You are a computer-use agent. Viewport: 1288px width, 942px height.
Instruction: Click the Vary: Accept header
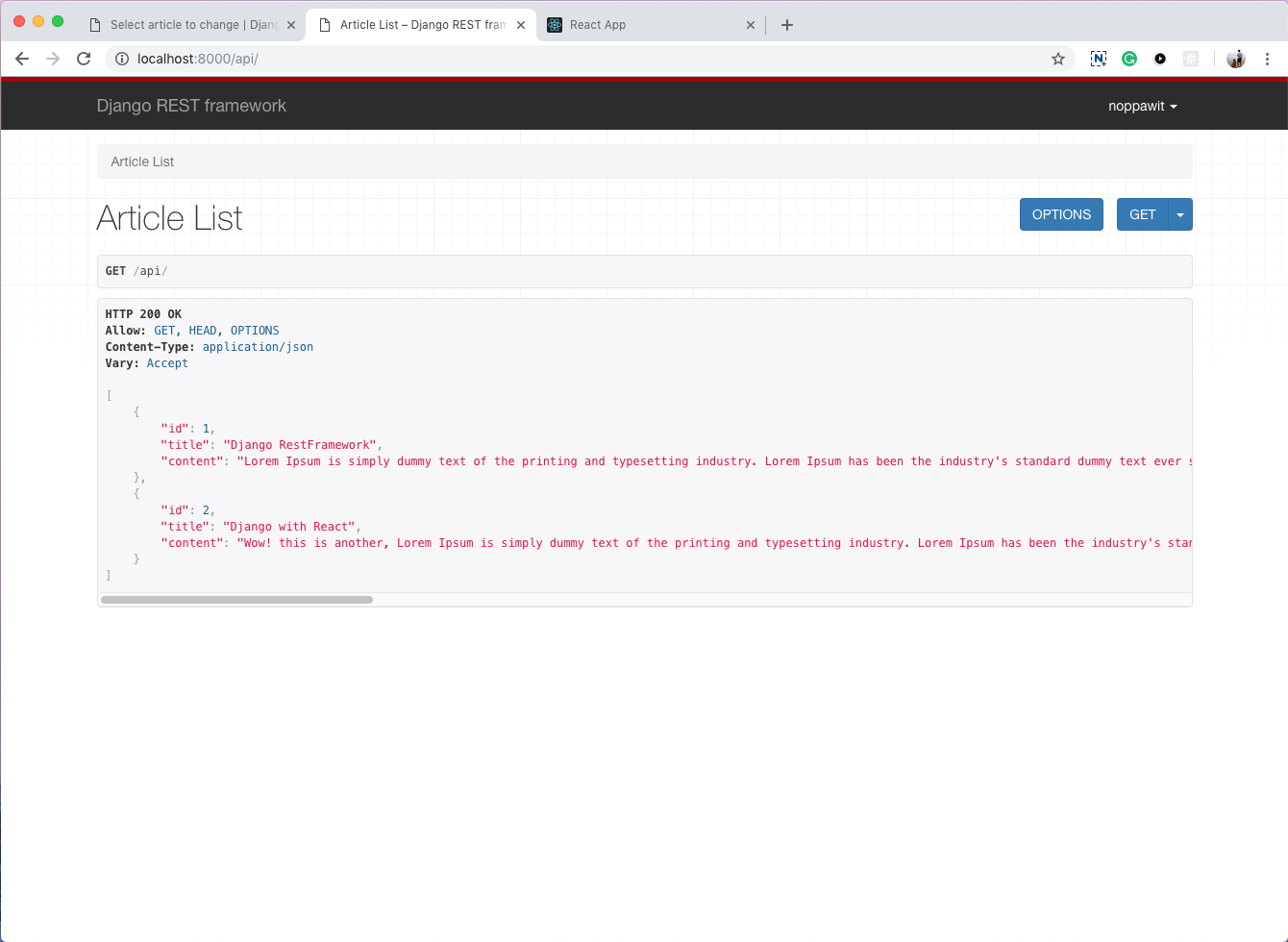(x=147, y=363)
